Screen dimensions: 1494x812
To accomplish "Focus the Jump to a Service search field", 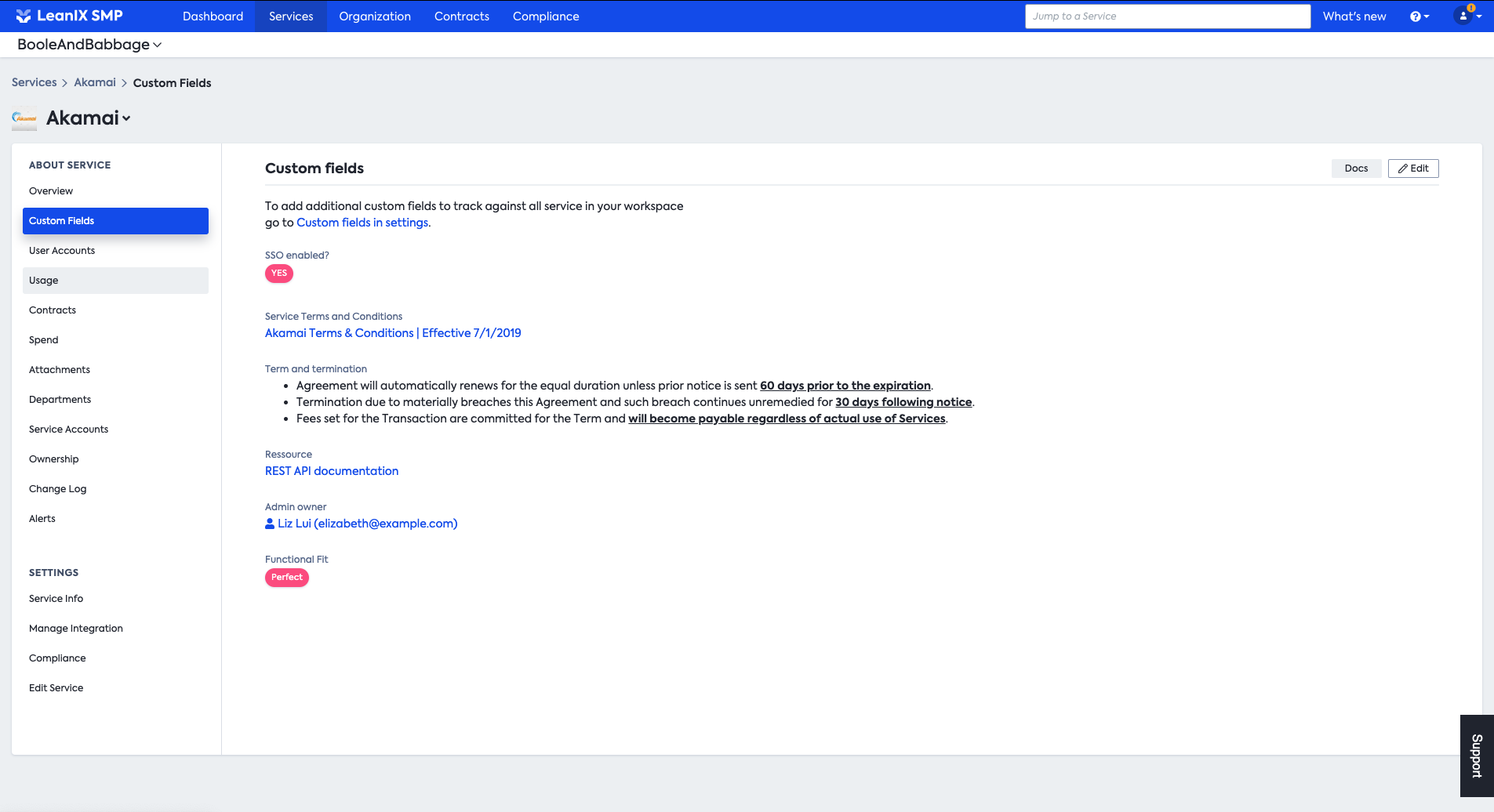I will point(1168,16).
